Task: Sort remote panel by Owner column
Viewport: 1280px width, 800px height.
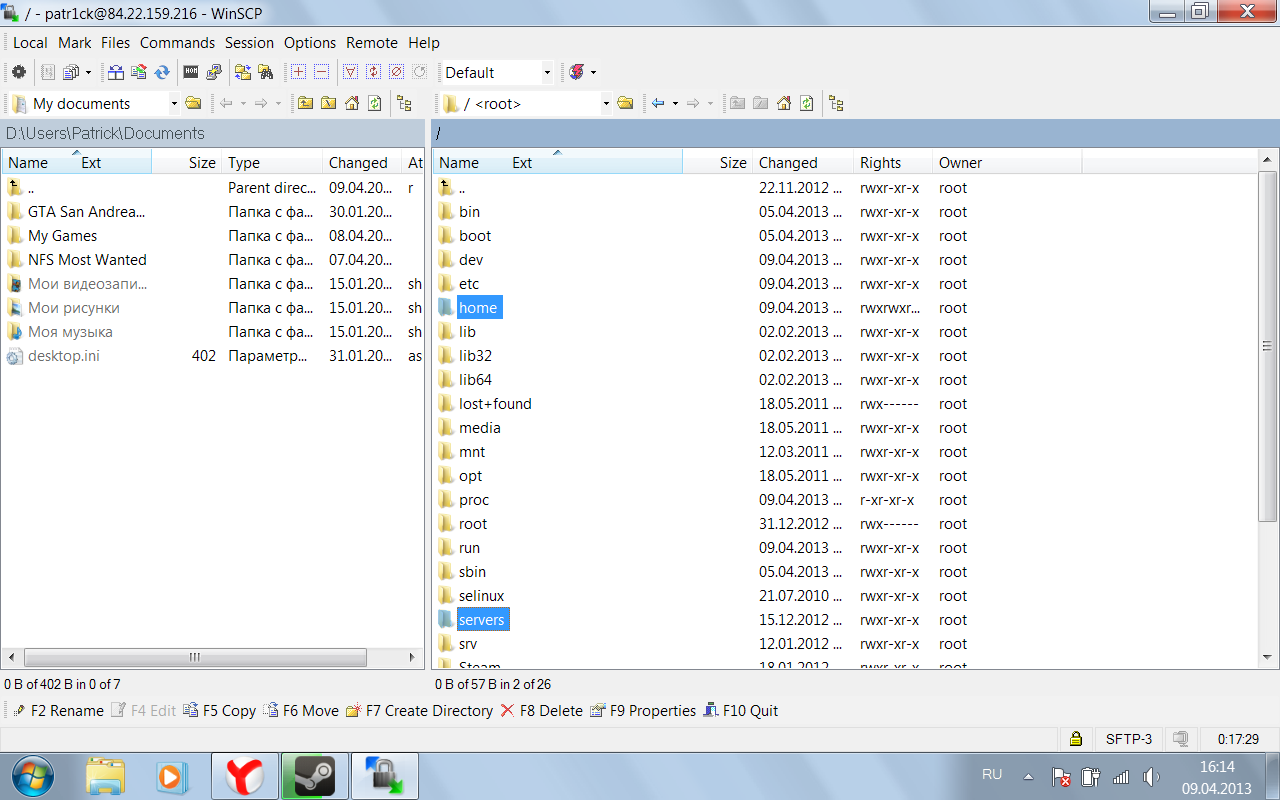Action: [1007, 162]
